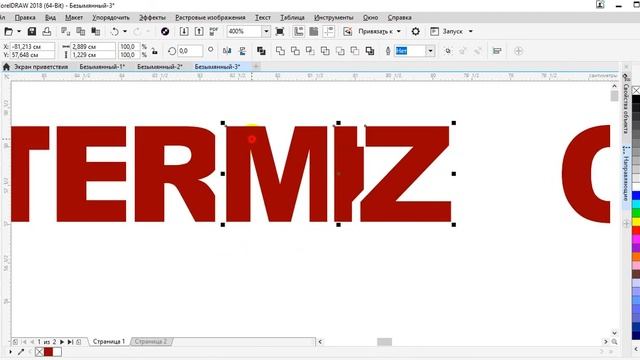
Task: Click the object width field 2,889 см
Action: click(93, 47)
